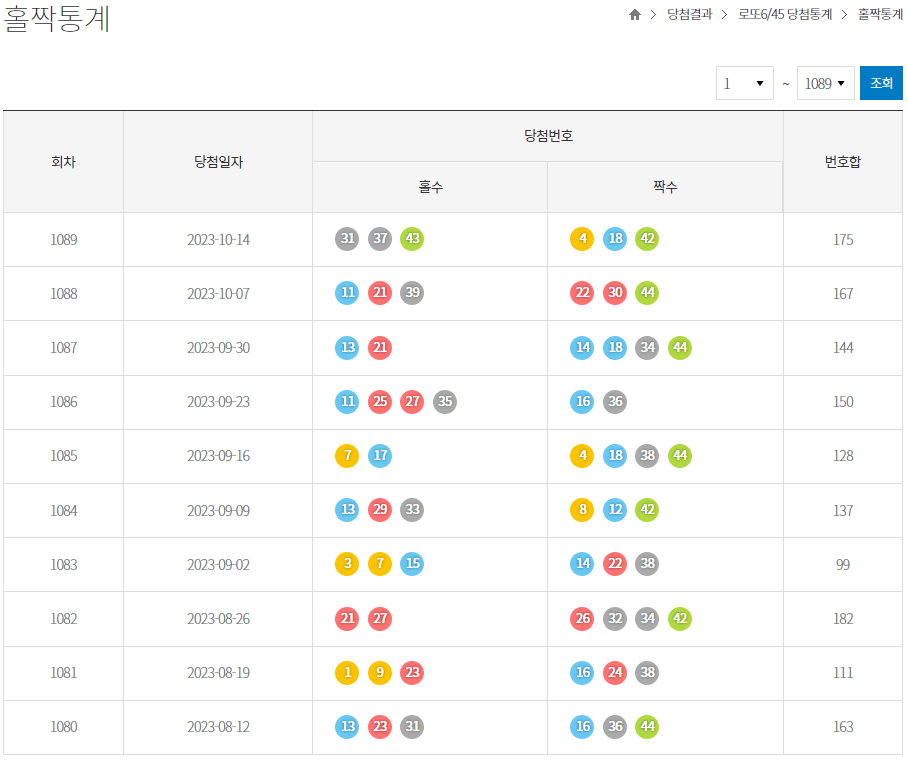908x760 pixels.
Task: Select ball number 43 in round 1089
Action: pyautogui.click(x=412, y=239)
